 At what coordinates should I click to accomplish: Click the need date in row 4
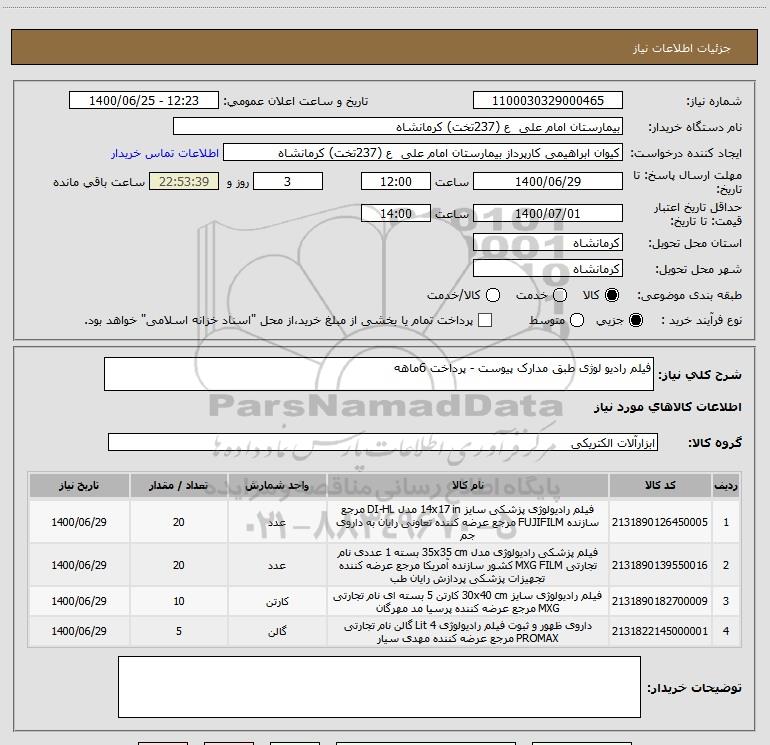(79, 631)
